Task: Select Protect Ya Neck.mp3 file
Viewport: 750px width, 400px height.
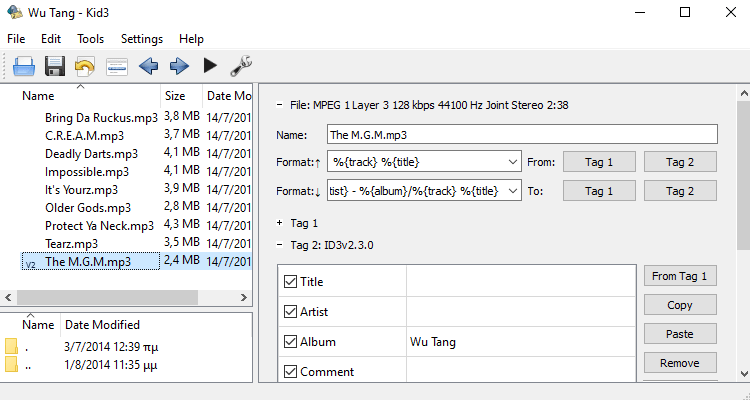Action: (99, 226)
